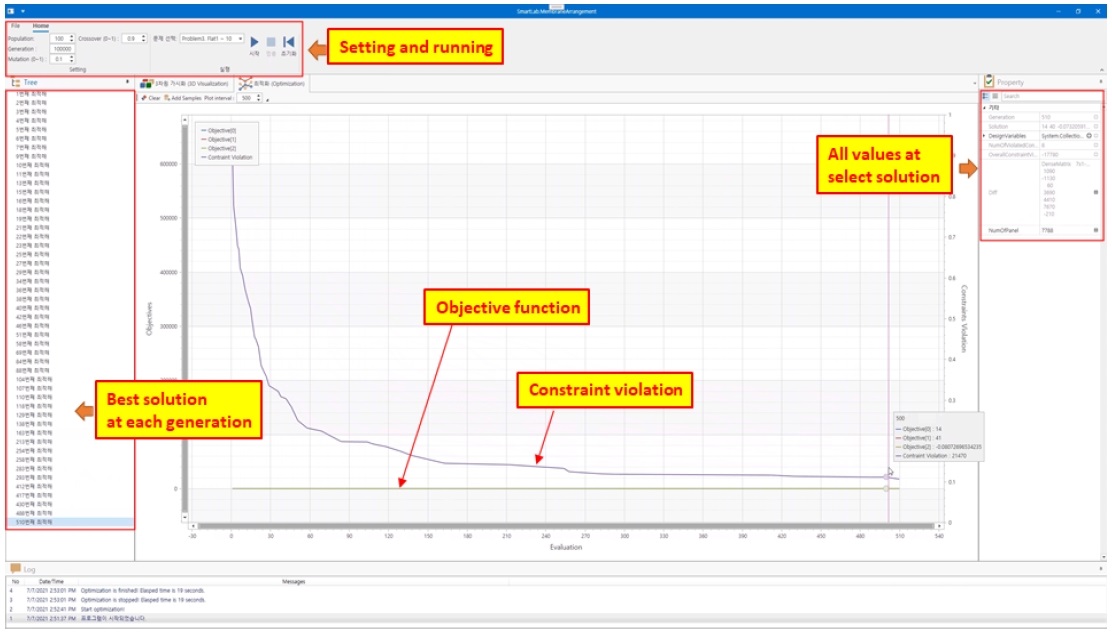Switch the property grid to categorized view
Viewport: 1112px width, 632px height.
pyautogui.click(x=986, y=96)
